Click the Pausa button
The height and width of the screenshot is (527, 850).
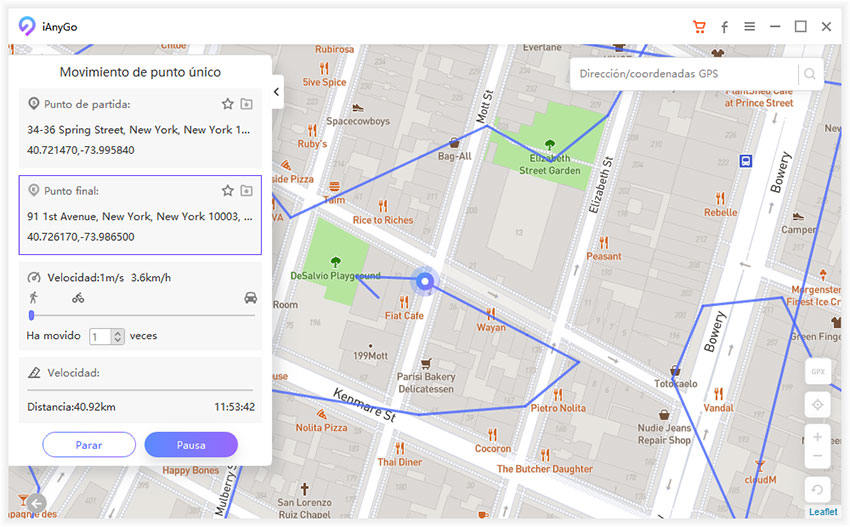click(x=191, y=445)
